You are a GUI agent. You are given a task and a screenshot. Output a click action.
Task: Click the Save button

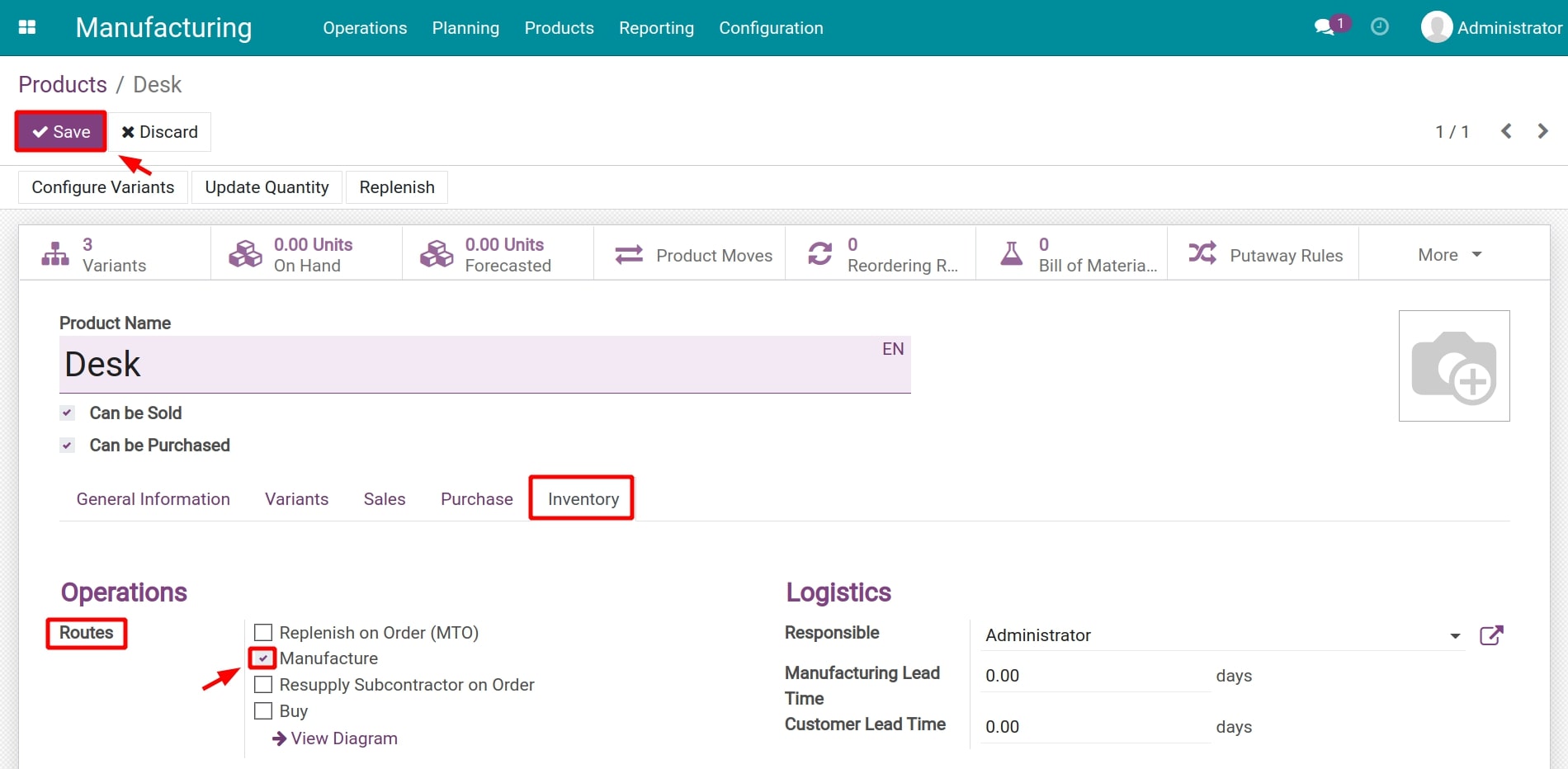click(x=61, y=132)
